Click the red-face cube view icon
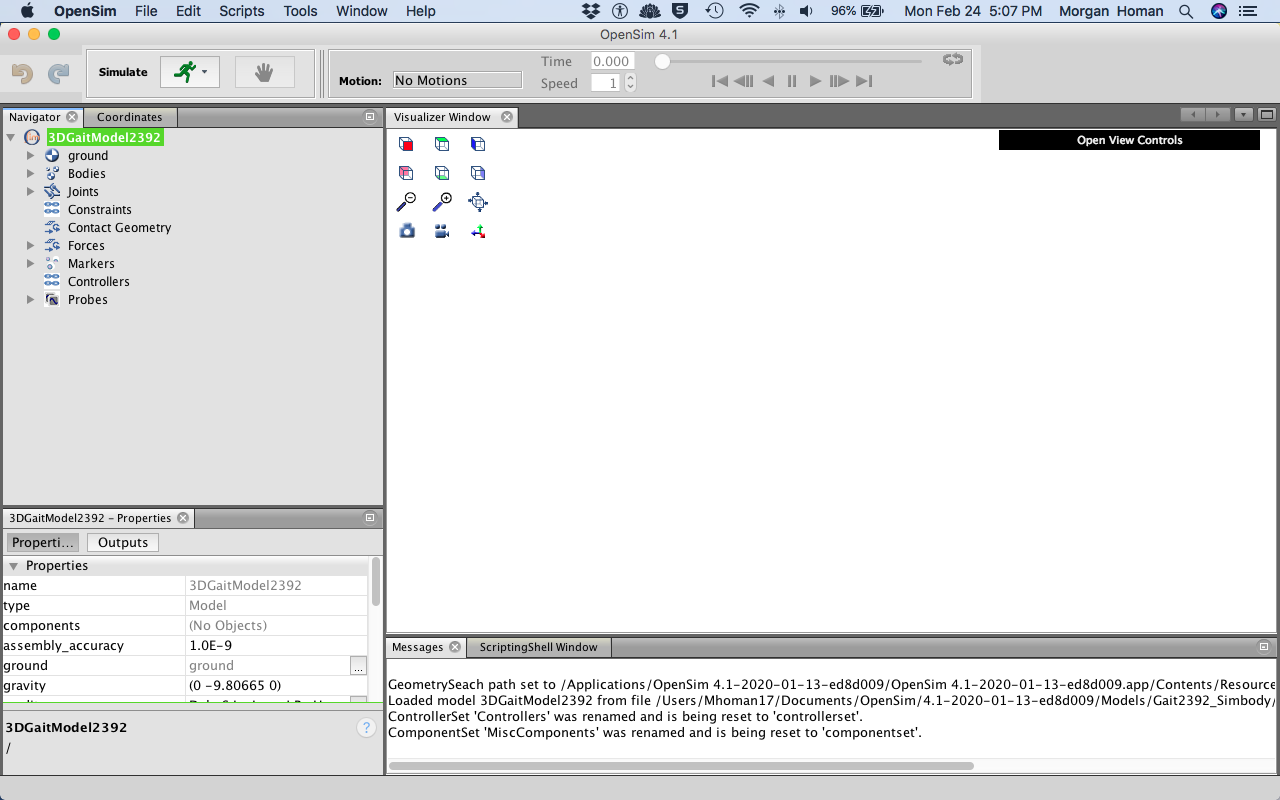 (x=406, y=144)
